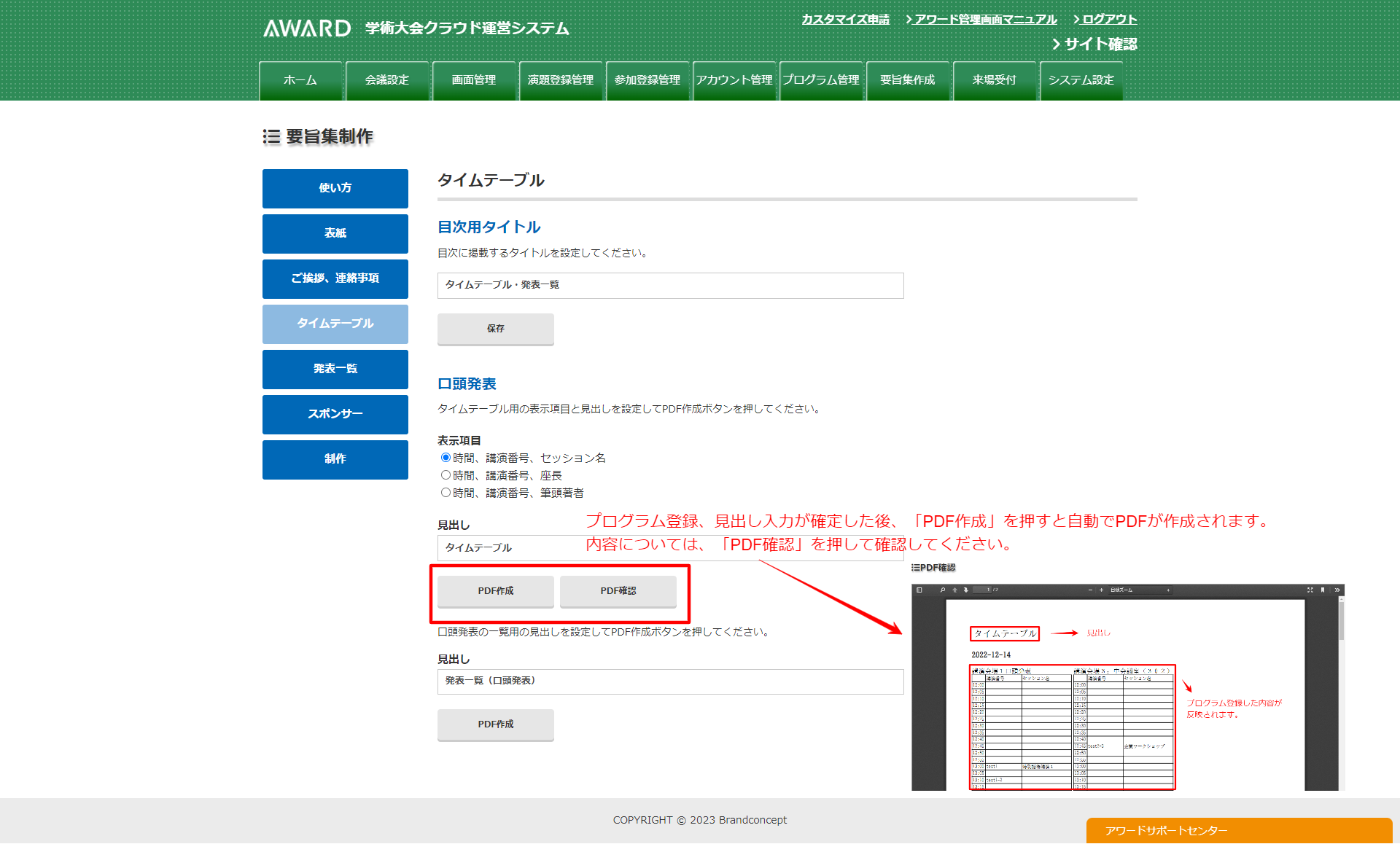Open the 自動ズーム zoom dropdown
1400x844 pixels.
tap(1139, 590)
